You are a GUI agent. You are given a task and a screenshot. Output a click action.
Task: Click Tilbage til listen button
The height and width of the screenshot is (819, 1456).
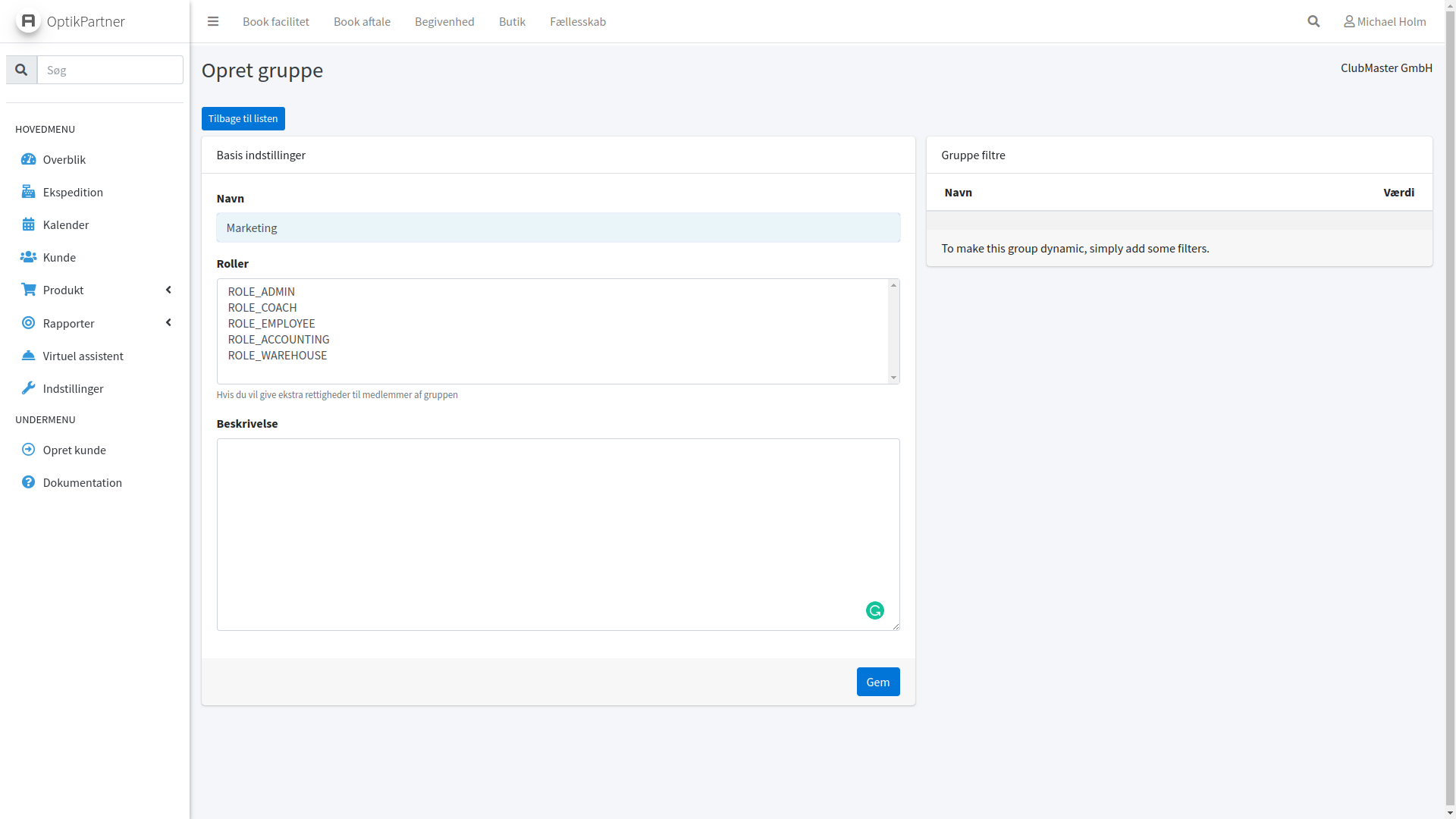click(243, 118)
